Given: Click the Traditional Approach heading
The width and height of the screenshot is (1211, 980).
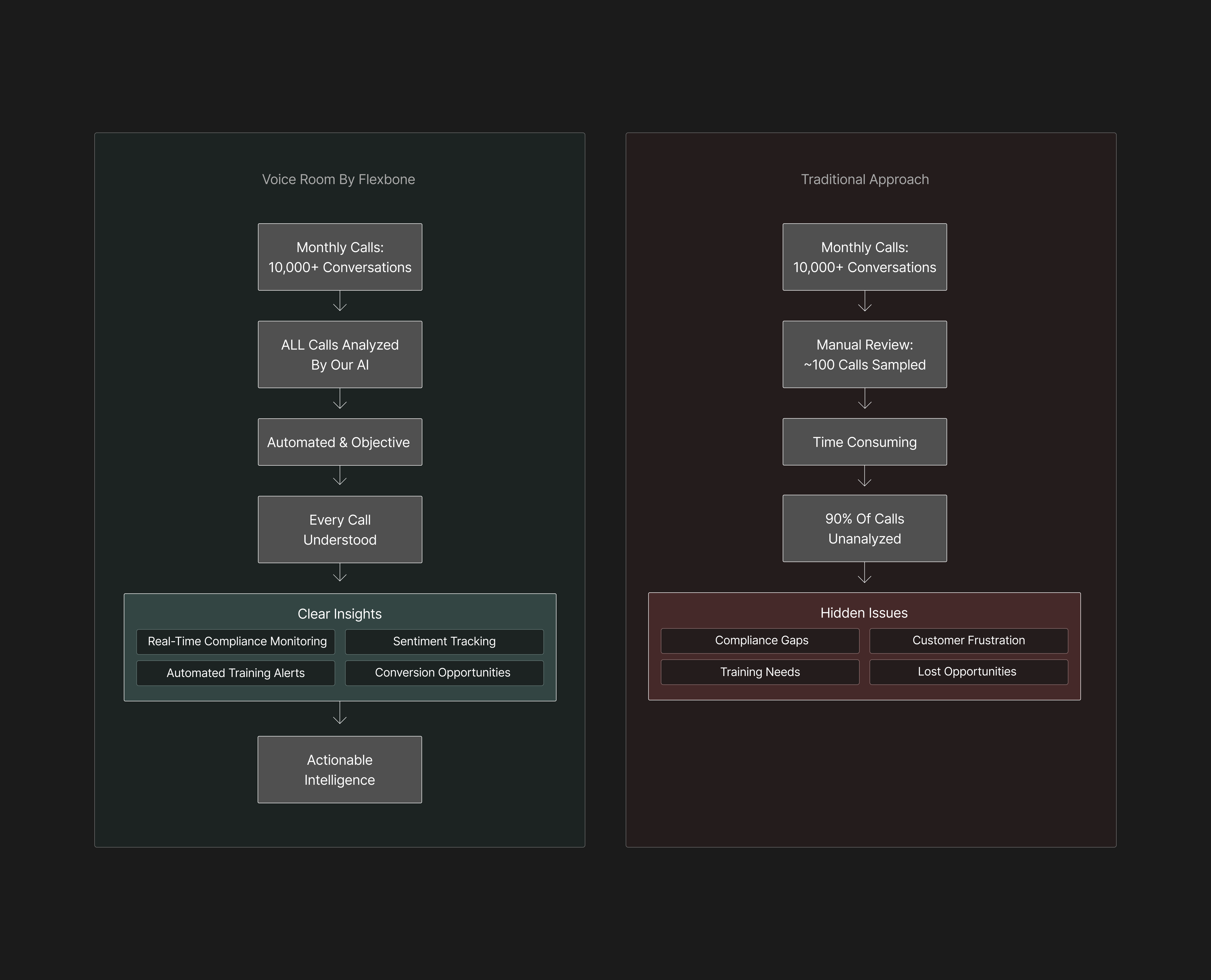Looking at the screenshot, I should (864, 179).
